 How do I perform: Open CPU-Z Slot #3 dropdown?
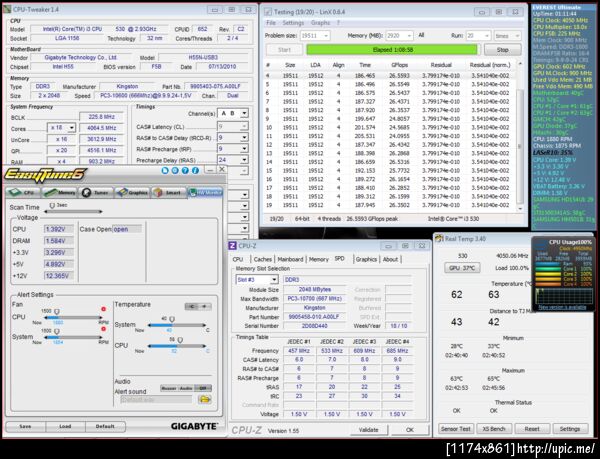pos(256,280)
